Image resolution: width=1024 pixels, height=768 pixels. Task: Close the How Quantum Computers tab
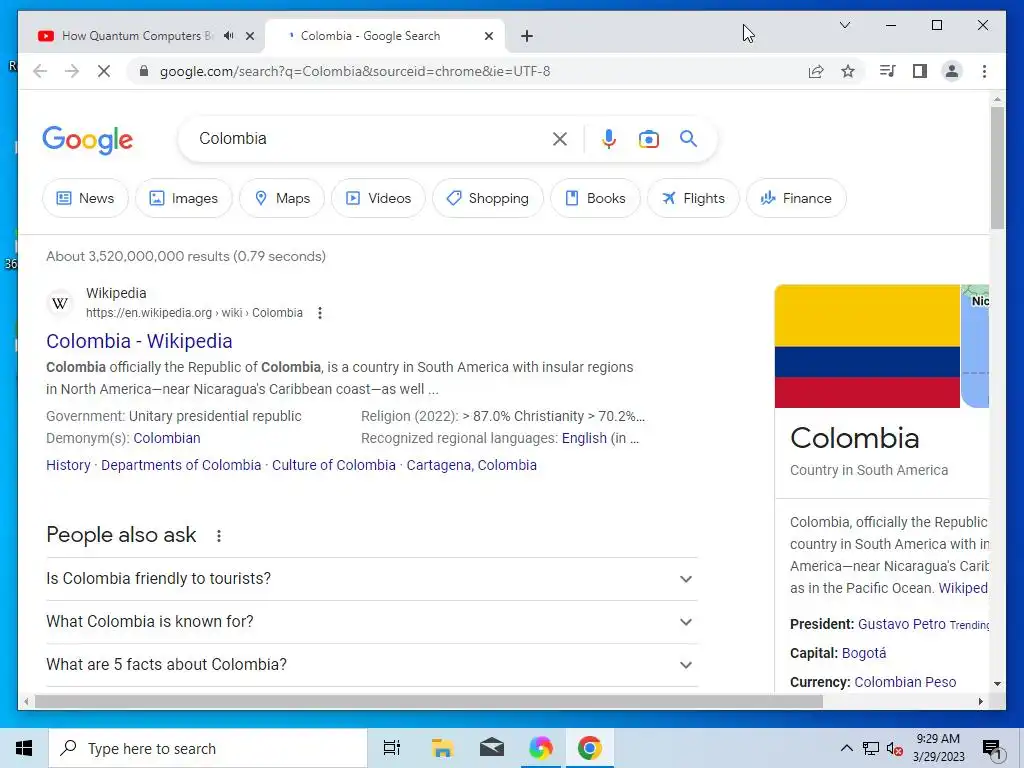(x=249, y=36)
